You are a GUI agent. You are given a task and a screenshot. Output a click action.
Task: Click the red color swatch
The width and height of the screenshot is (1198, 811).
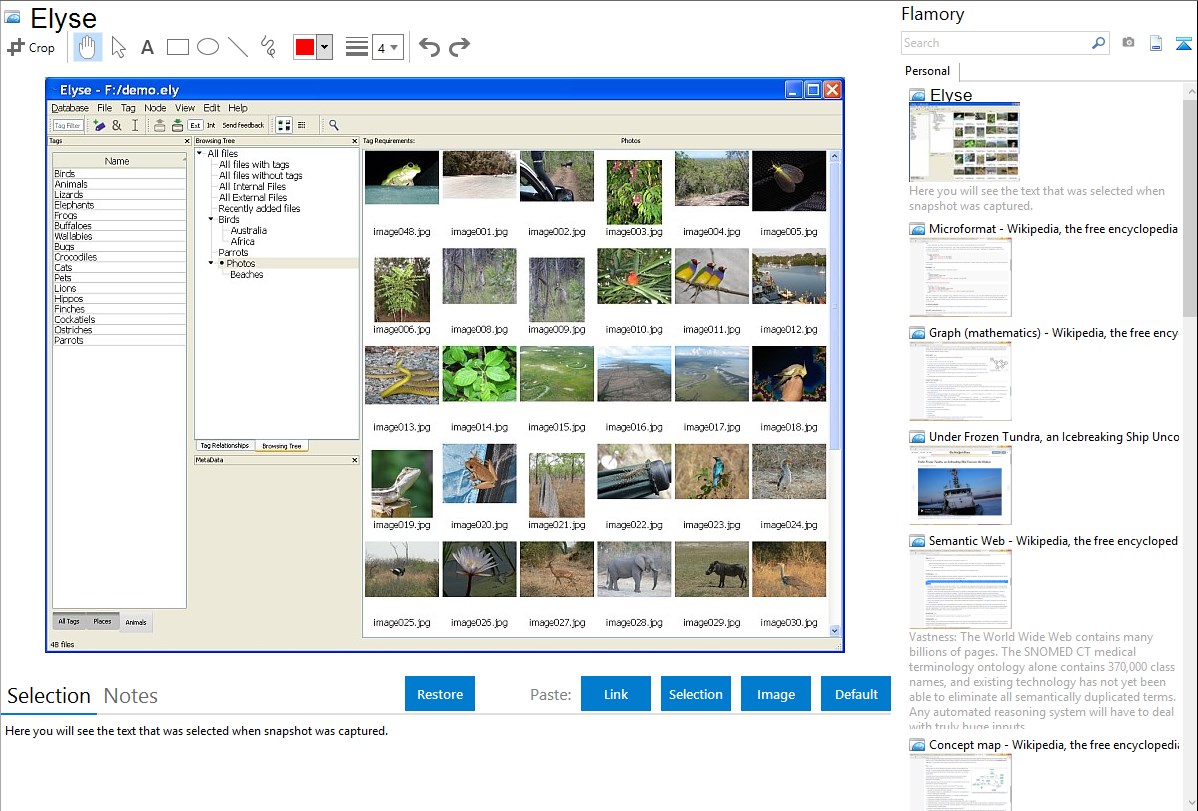305,47
